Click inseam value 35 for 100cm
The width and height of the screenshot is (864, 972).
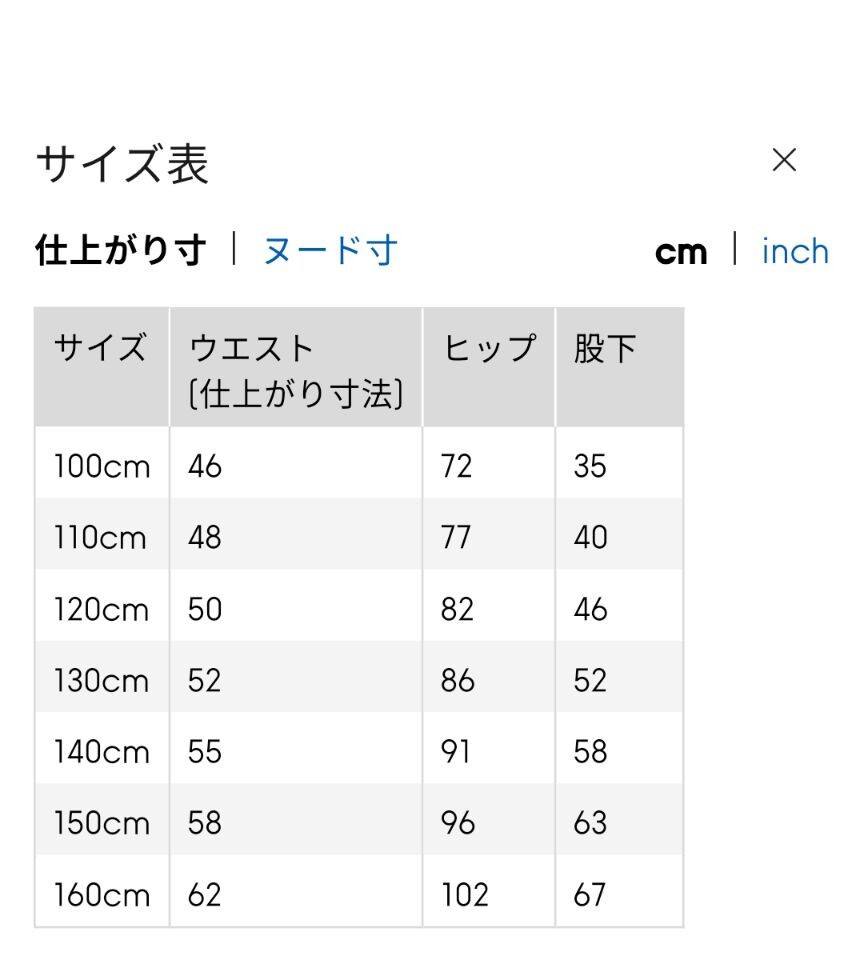click(x=590, y=466)
